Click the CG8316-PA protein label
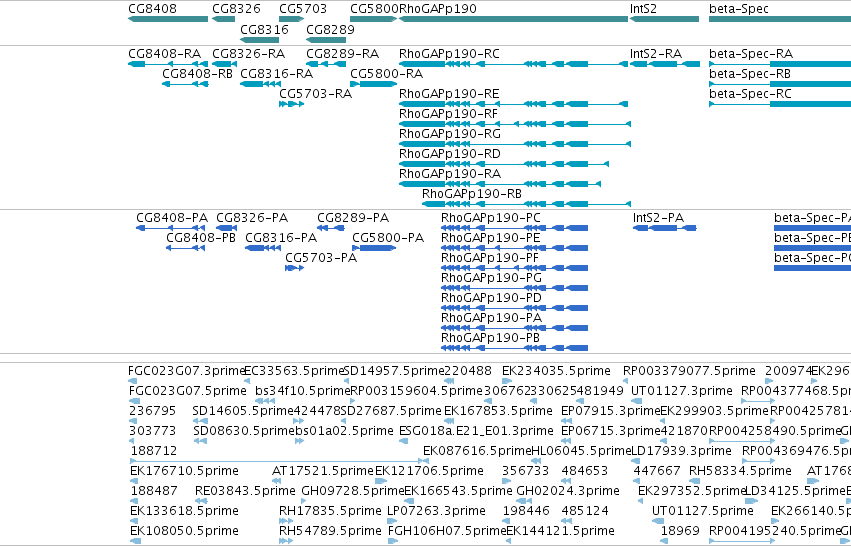851x546 pixels. 281,238
